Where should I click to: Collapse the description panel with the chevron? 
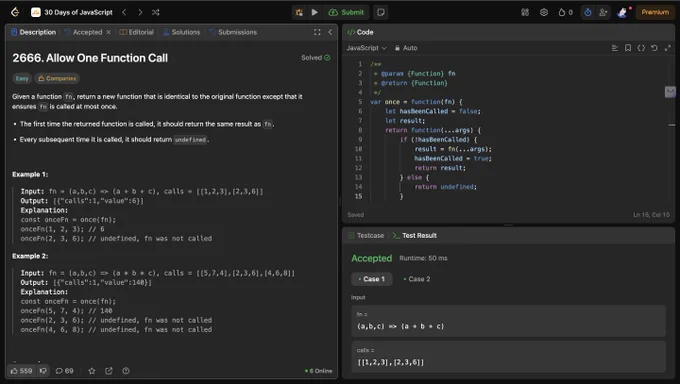point(330,32)
